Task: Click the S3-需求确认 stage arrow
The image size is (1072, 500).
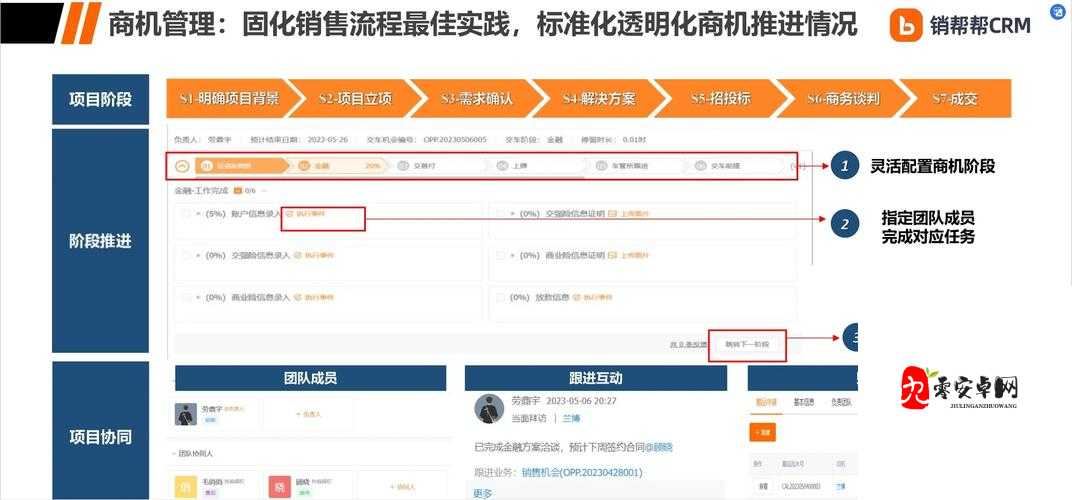Action: click(477, 99)
